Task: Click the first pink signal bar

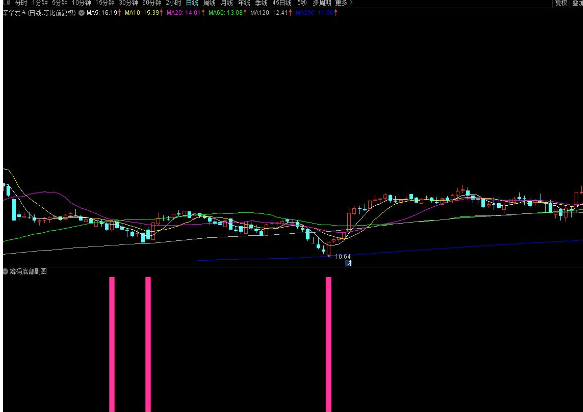Action: (x=112, y=344)
